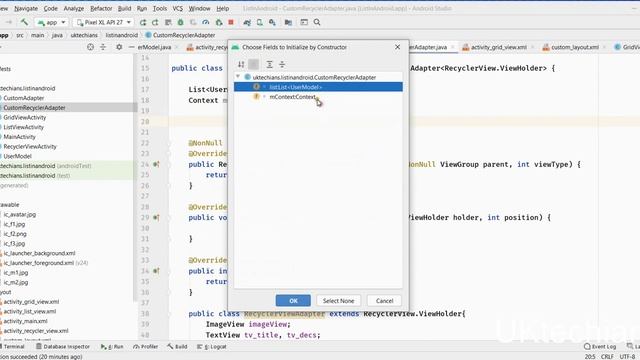Click the green Debug bug icon
This screenshot has width=640, height=360.
[x=180, y=22]
